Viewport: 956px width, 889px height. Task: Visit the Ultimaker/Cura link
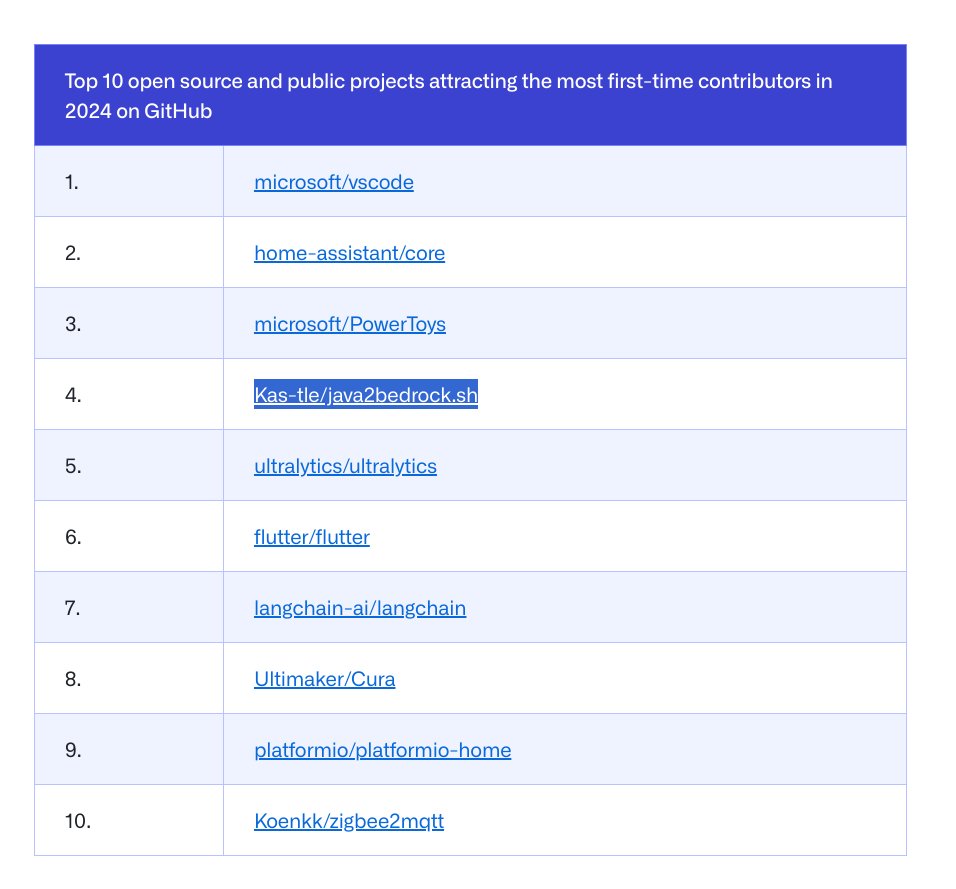(324, 679)
